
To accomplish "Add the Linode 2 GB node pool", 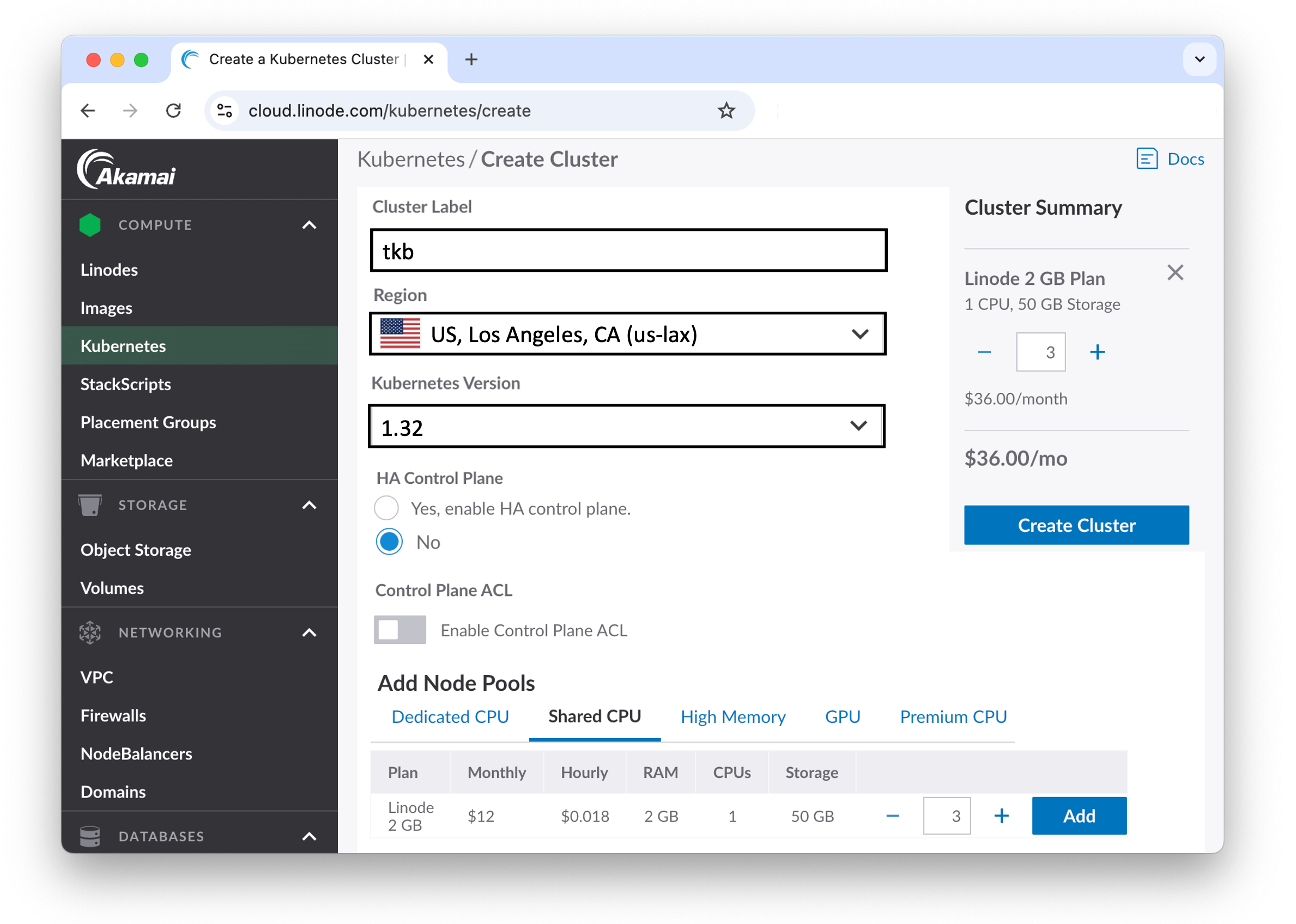I will coord(1079,816).
